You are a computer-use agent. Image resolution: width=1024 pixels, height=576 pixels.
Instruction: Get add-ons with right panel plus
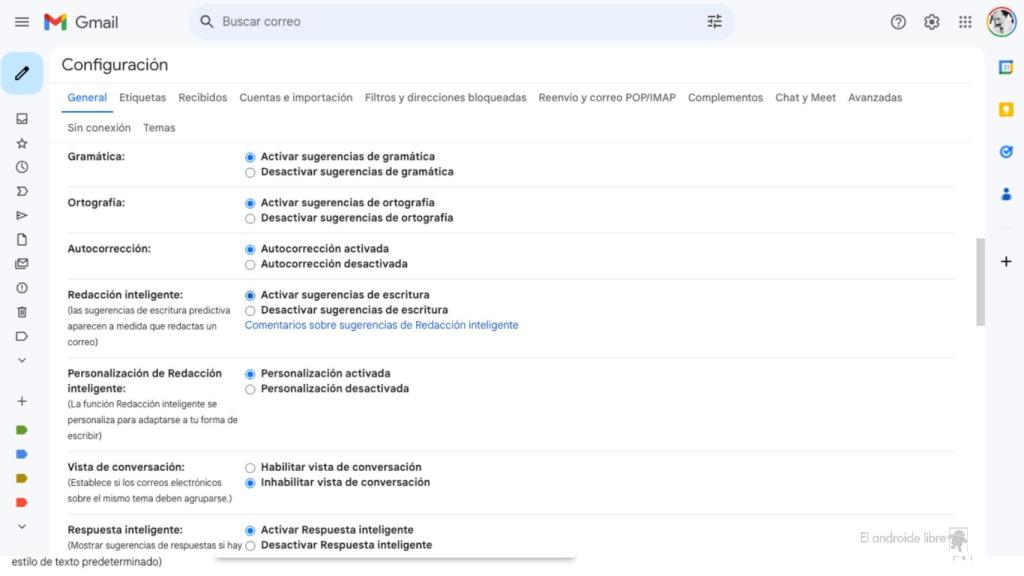tap(1006, 261)
